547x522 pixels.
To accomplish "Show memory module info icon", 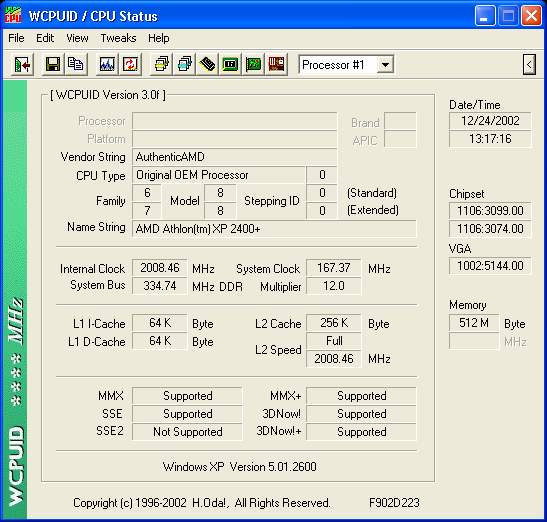I will click(x=207, y=65).
